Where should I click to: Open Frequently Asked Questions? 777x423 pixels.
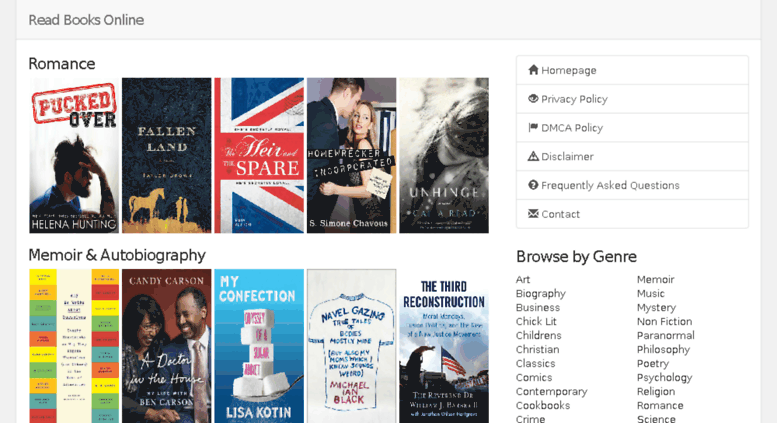632,185
